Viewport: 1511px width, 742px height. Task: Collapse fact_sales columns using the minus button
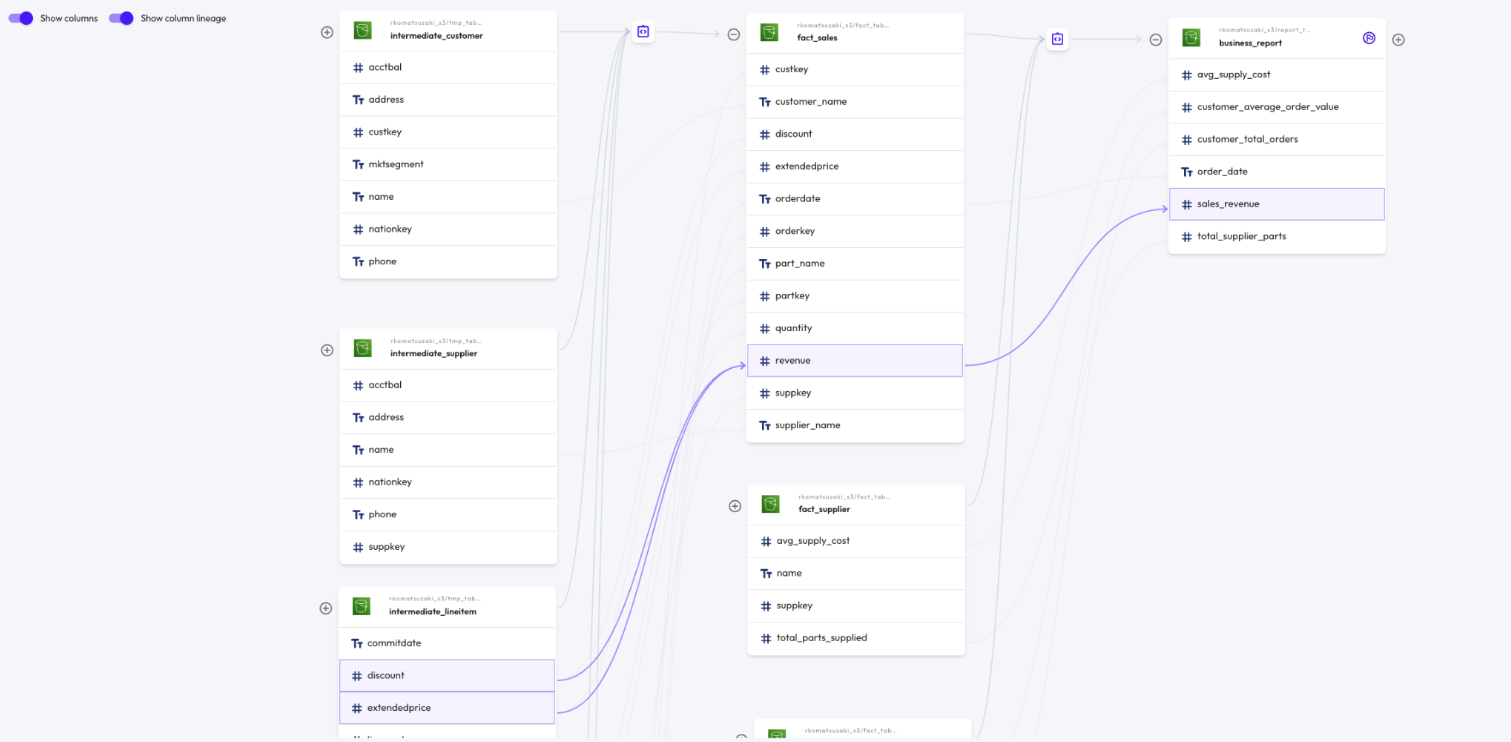(x=734, y=34)
